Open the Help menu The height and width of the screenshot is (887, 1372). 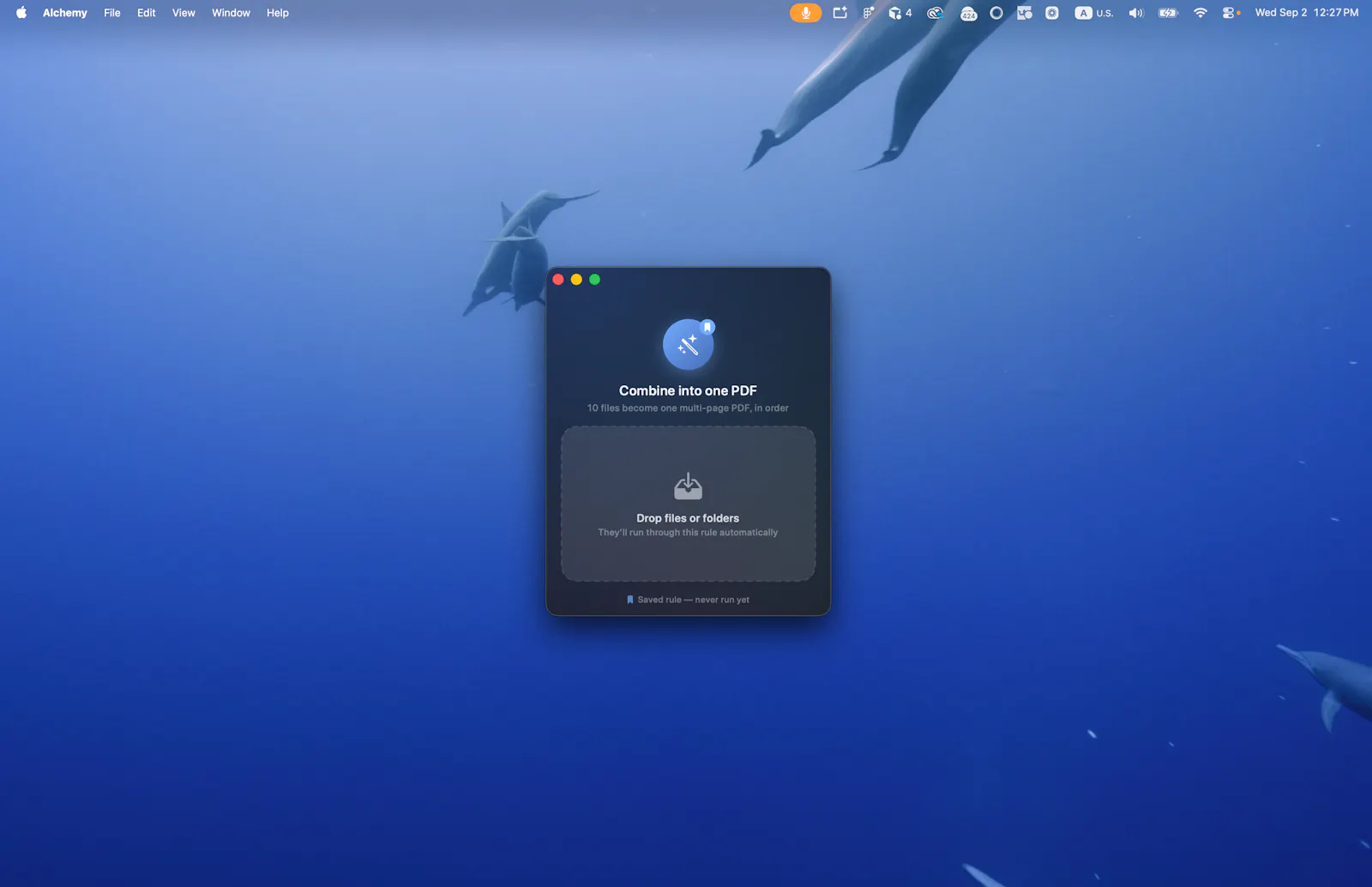click(278, 13)
